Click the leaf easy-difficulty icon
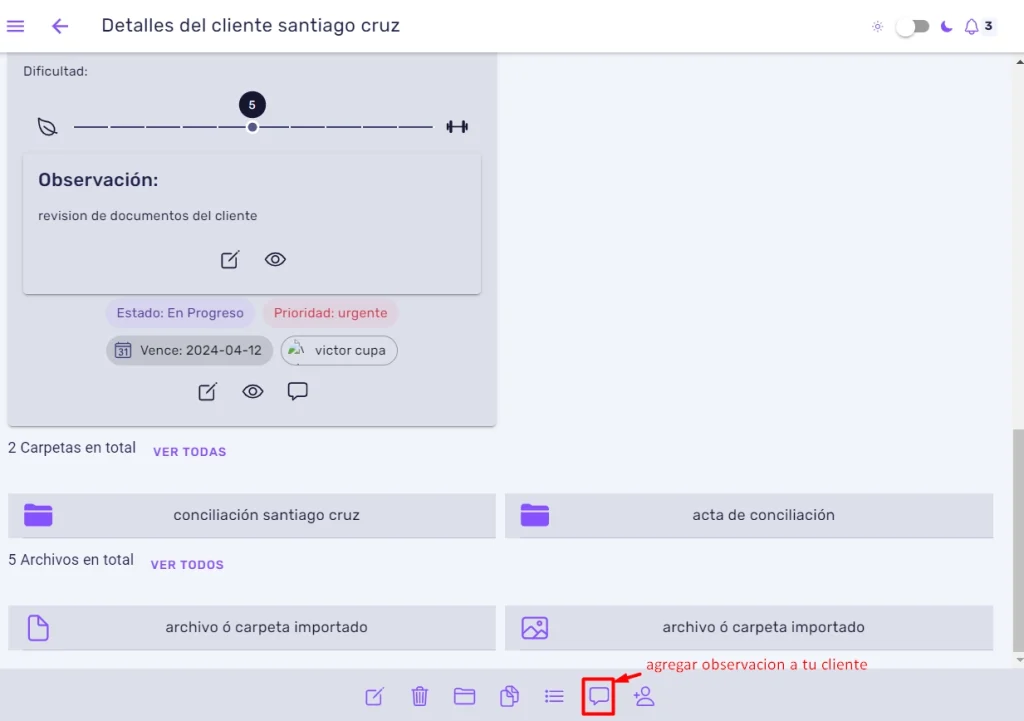Screen dimensions: 1024x721 tap(48, 127)
